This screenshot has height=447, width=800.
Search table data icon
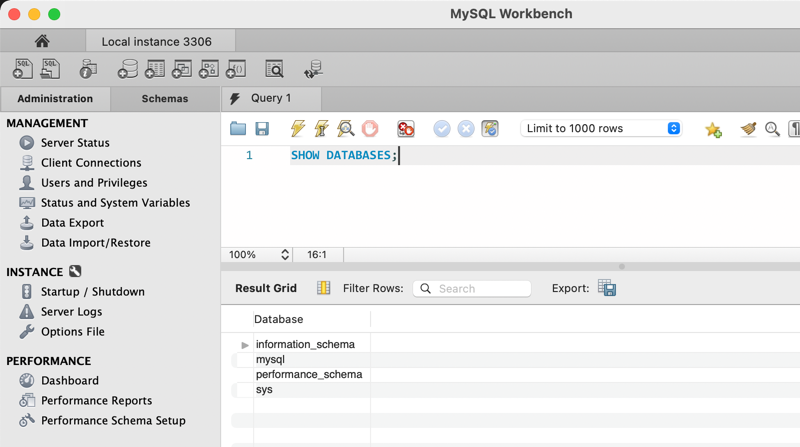tap(274, 69)
